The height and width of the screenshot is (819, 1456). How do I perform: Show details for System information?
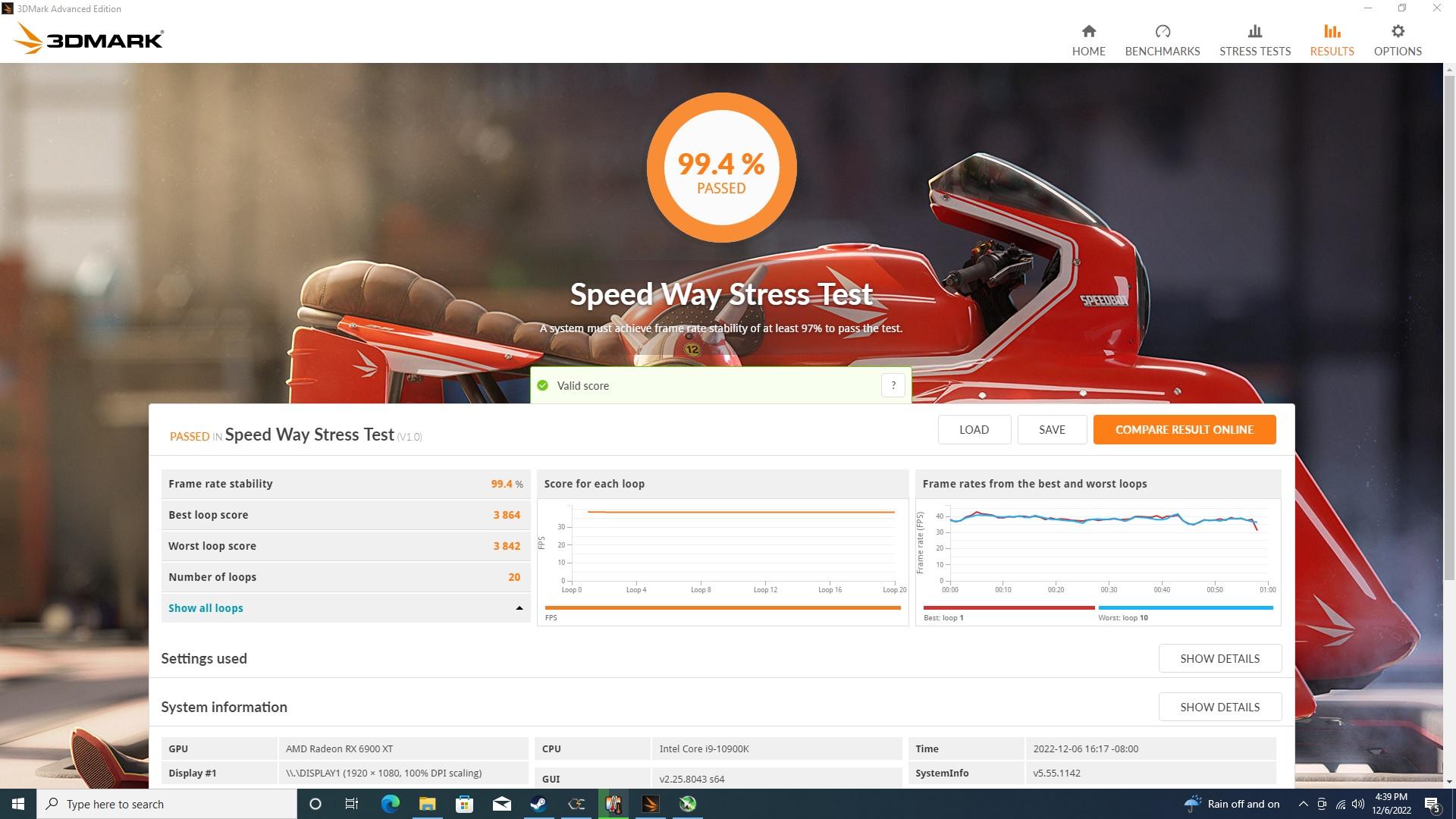[1219, 707]
